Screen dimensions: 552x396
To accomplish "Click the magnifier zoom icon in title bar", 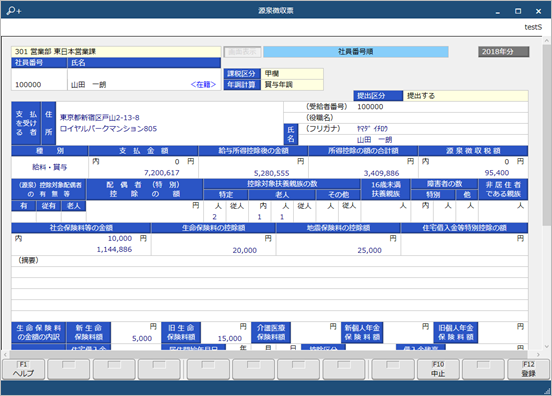I will (x=13, y=11).
